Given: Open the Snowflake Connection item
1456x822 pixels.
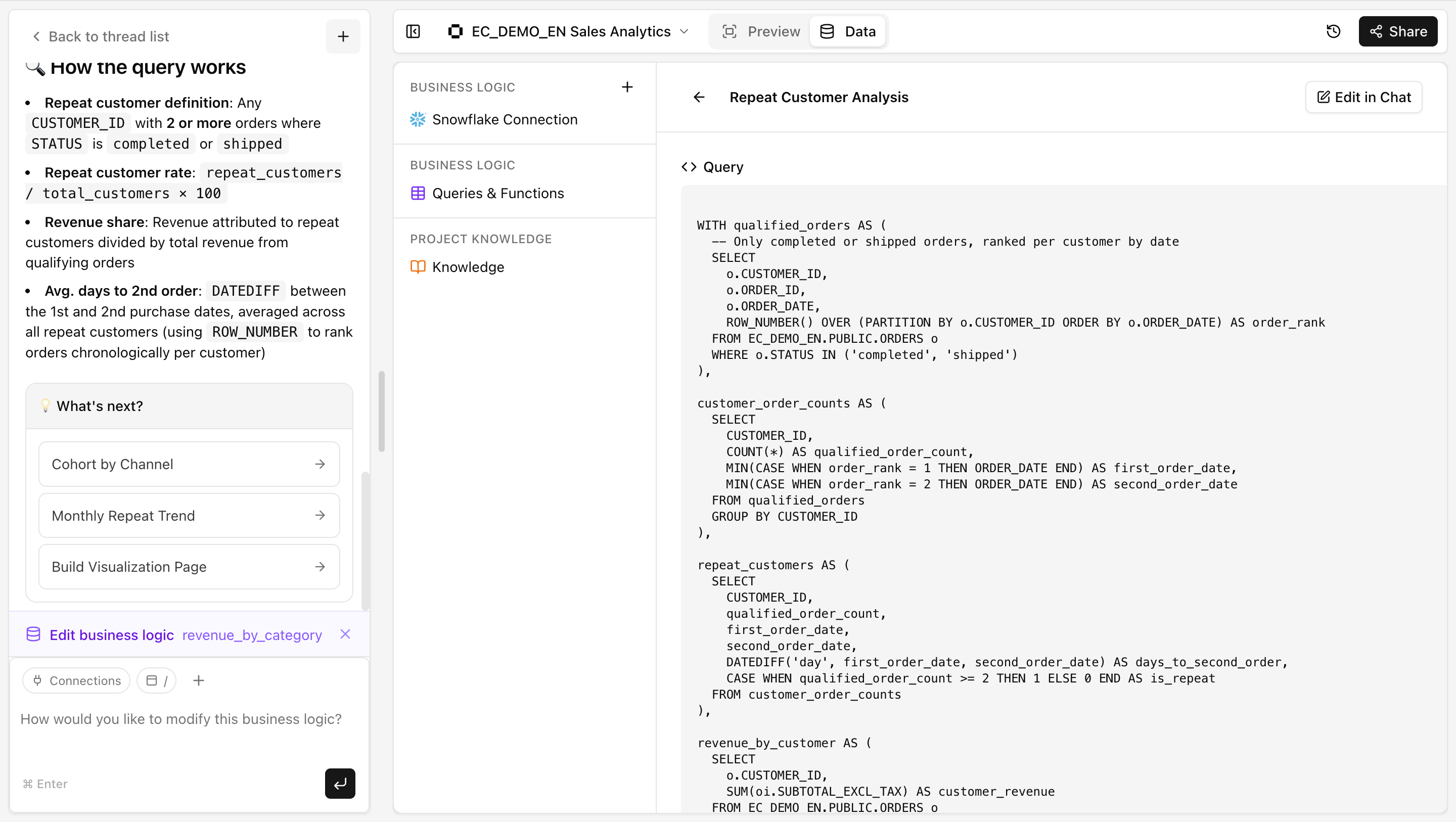Looking at the screenshot, I should click(x=504, y=119).
